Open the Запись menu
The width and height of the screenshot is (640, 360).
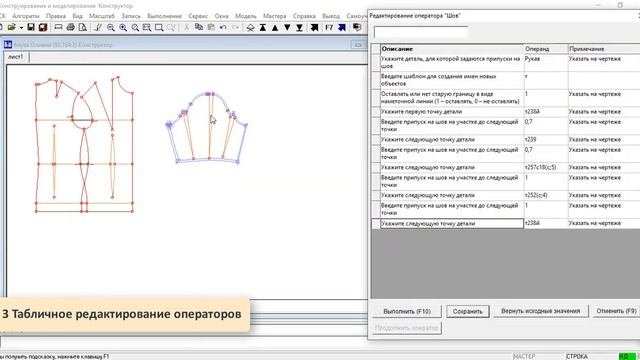(131, 16)
